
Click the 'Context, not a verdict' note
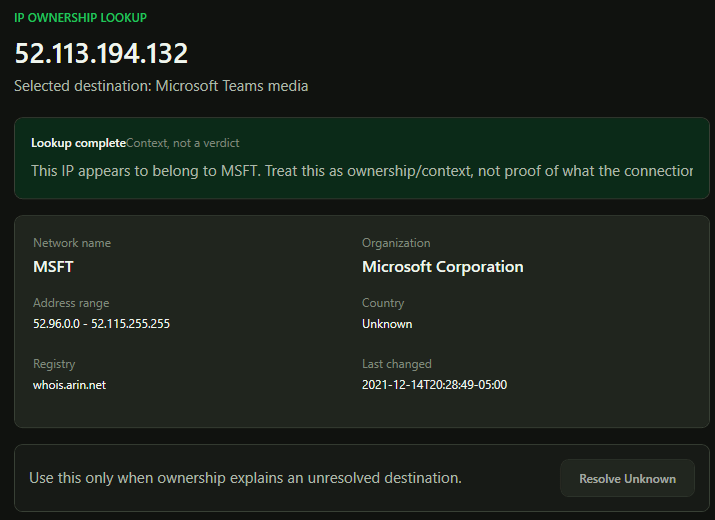pos(182,143)
